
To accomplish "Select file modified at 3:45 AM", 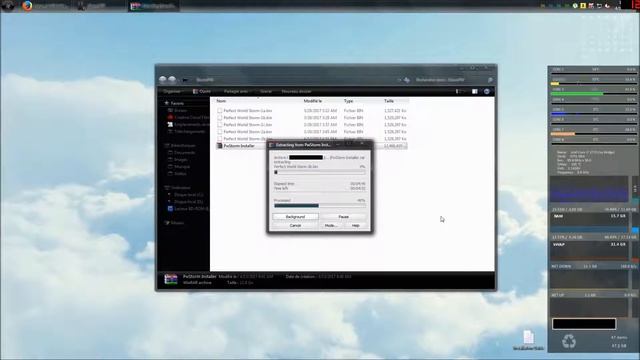I will pos(312,132).
